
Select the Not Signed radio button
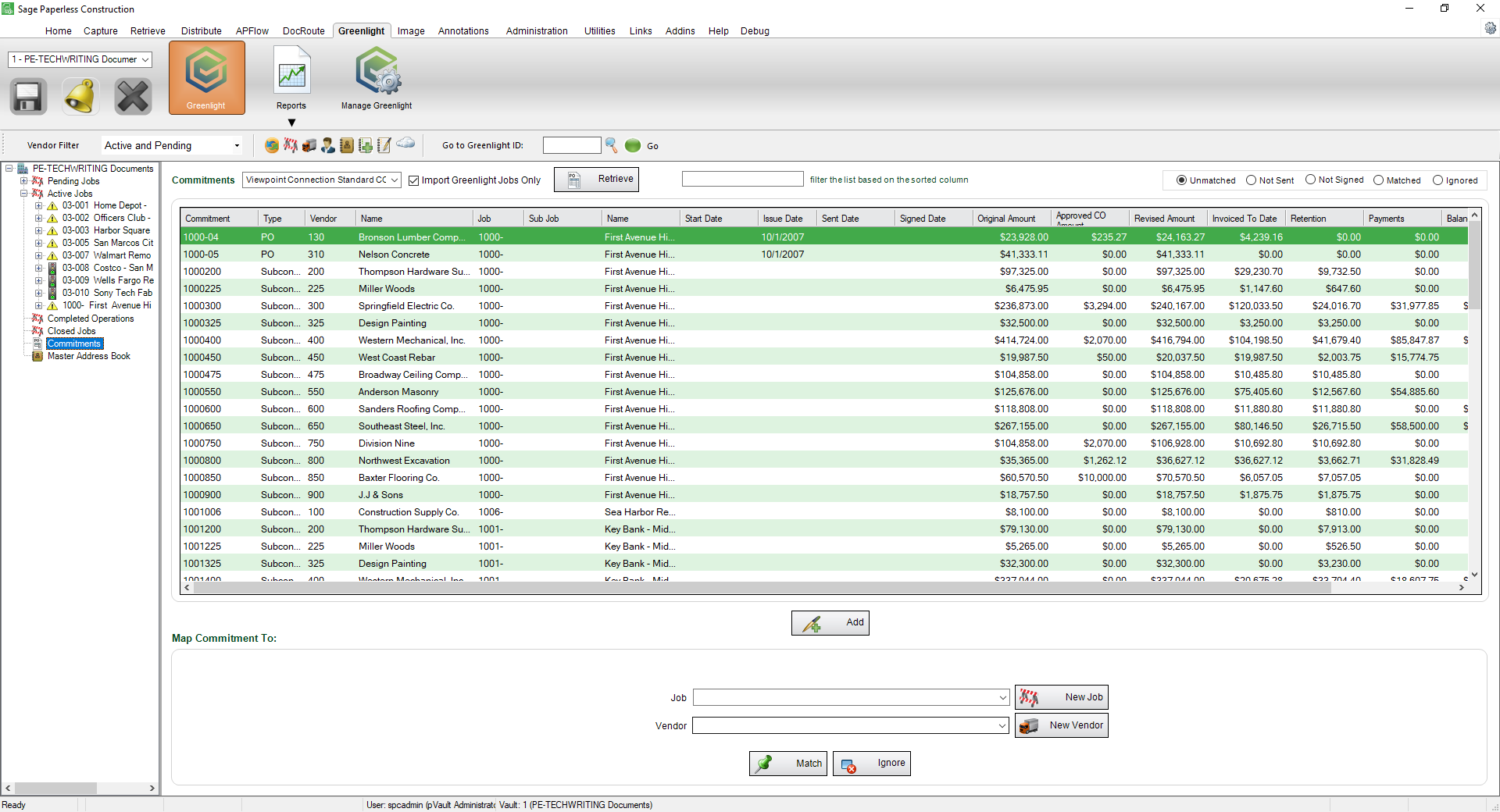tap(1310, 180)
